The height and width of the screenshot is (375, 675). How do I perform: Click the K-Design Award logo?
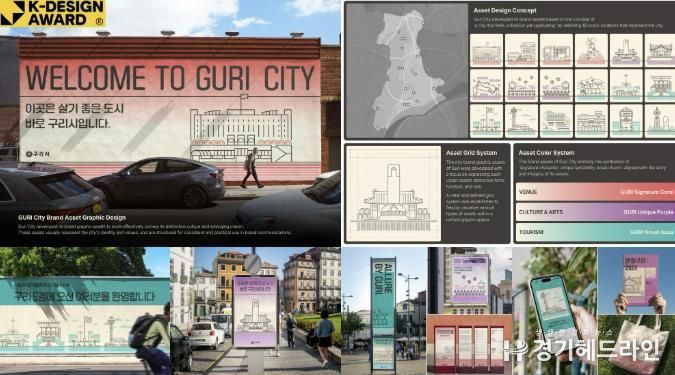pos(53,13)
